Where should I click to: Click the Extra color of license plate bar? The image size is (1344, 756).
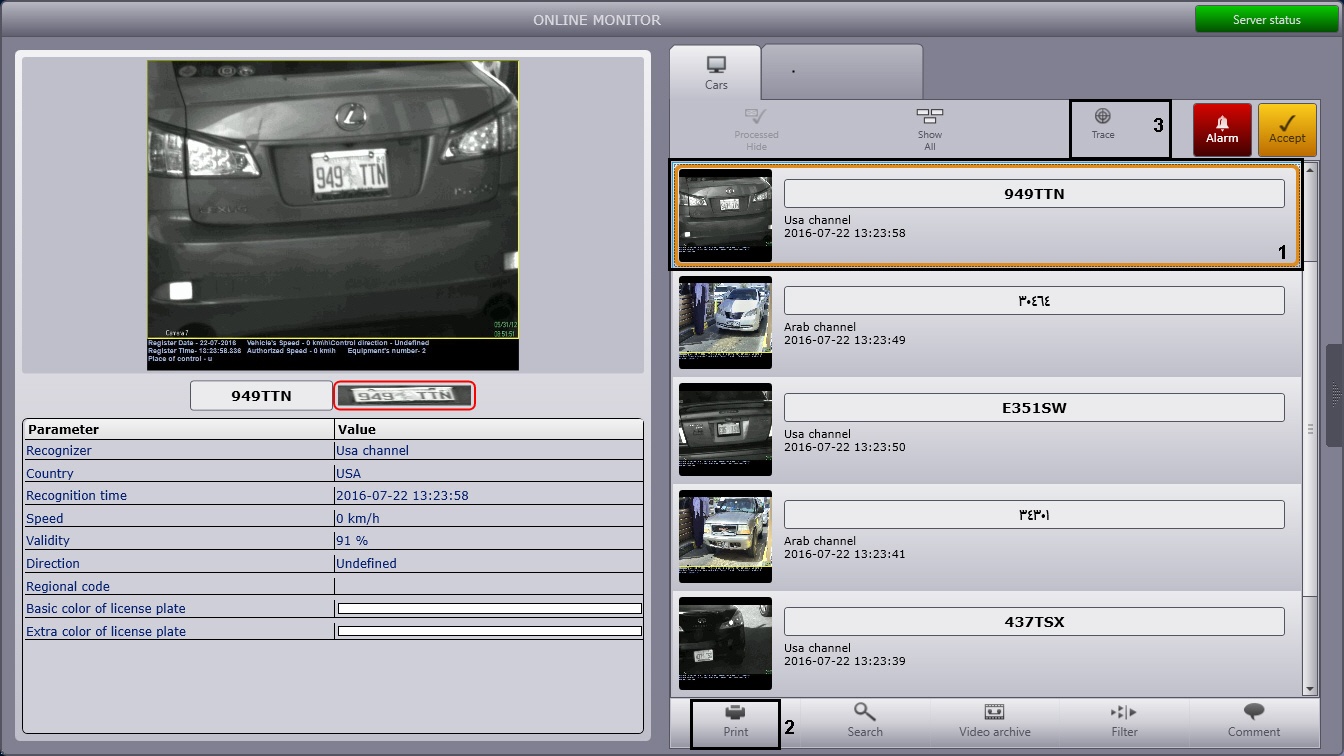(x=489, y=631)
